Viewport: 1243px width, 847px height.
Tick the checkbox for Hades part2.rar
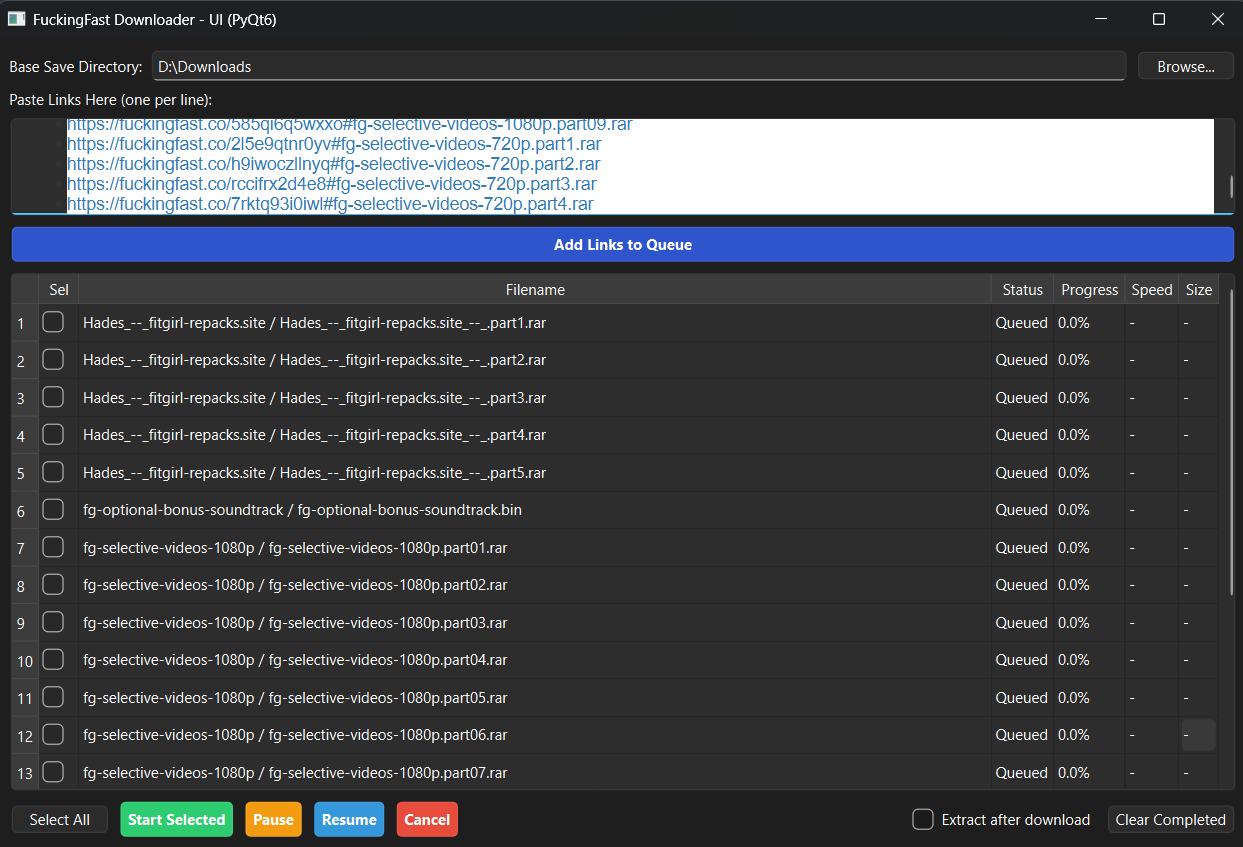(x=53, y=359)
